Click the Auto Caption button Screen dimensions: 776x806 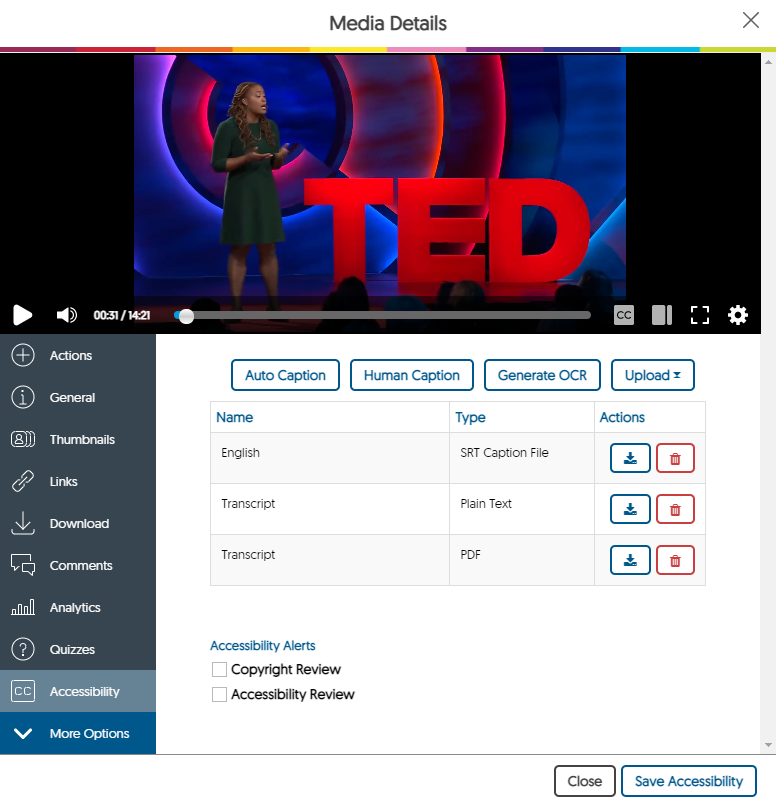click(285, 375)
